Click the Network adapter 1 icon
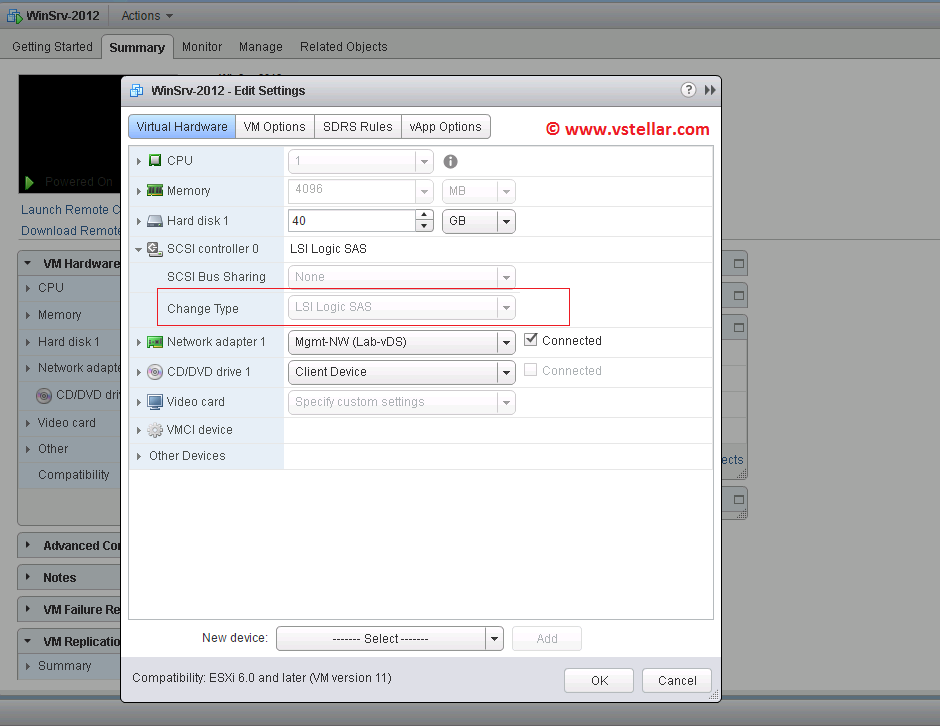 click(155, 342)
